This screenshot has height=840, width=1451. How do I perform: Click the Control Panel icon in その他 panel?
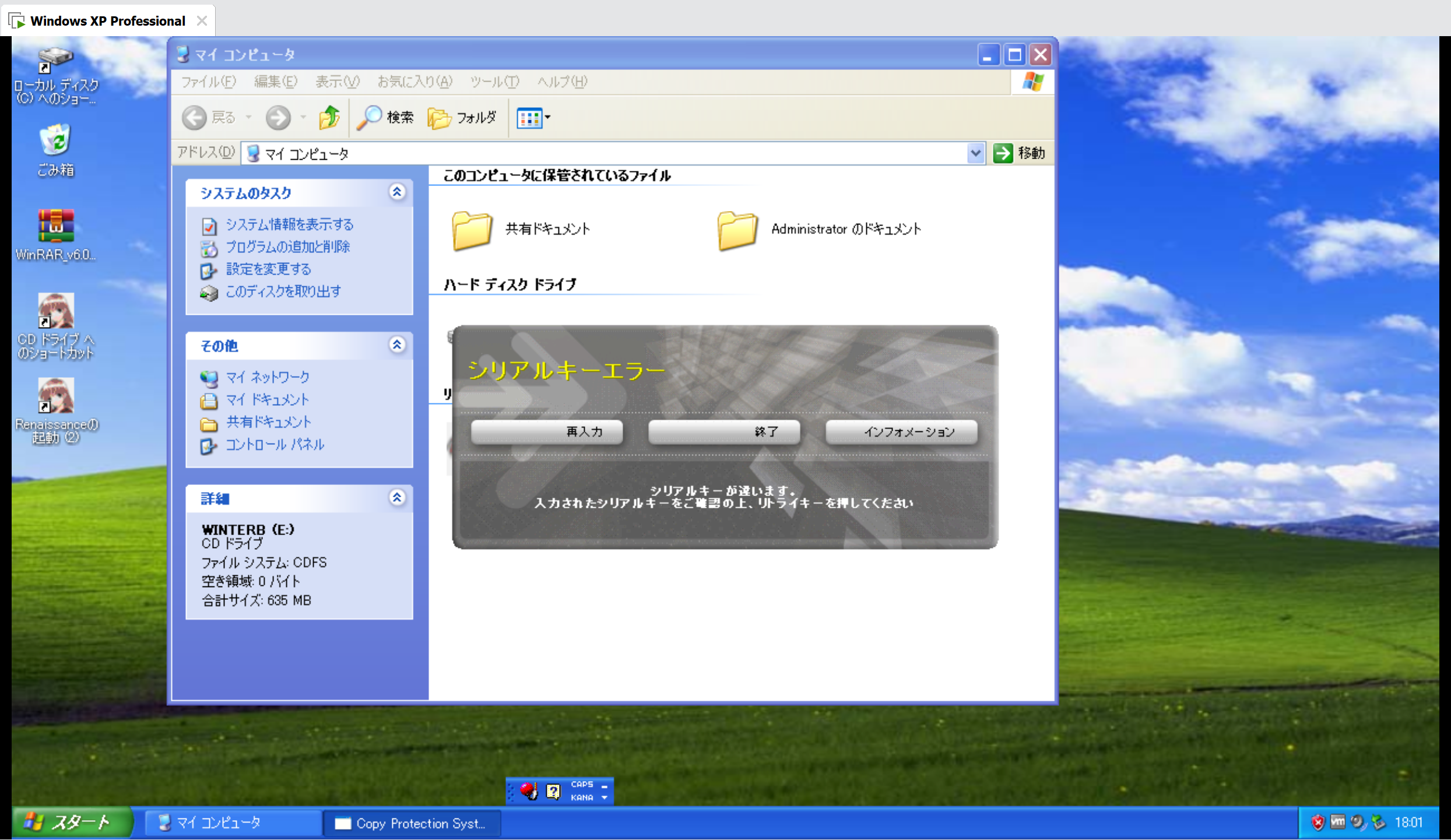(x=209, y=446)
